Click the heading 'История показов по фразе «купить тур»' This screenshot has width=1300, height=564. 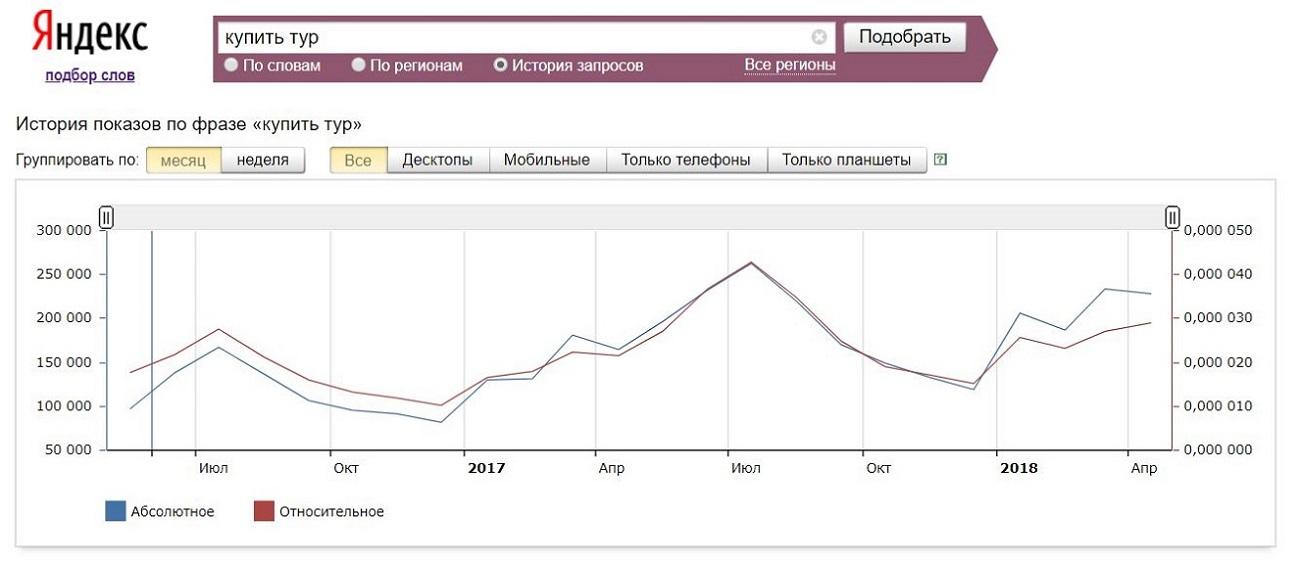[189, 125]
